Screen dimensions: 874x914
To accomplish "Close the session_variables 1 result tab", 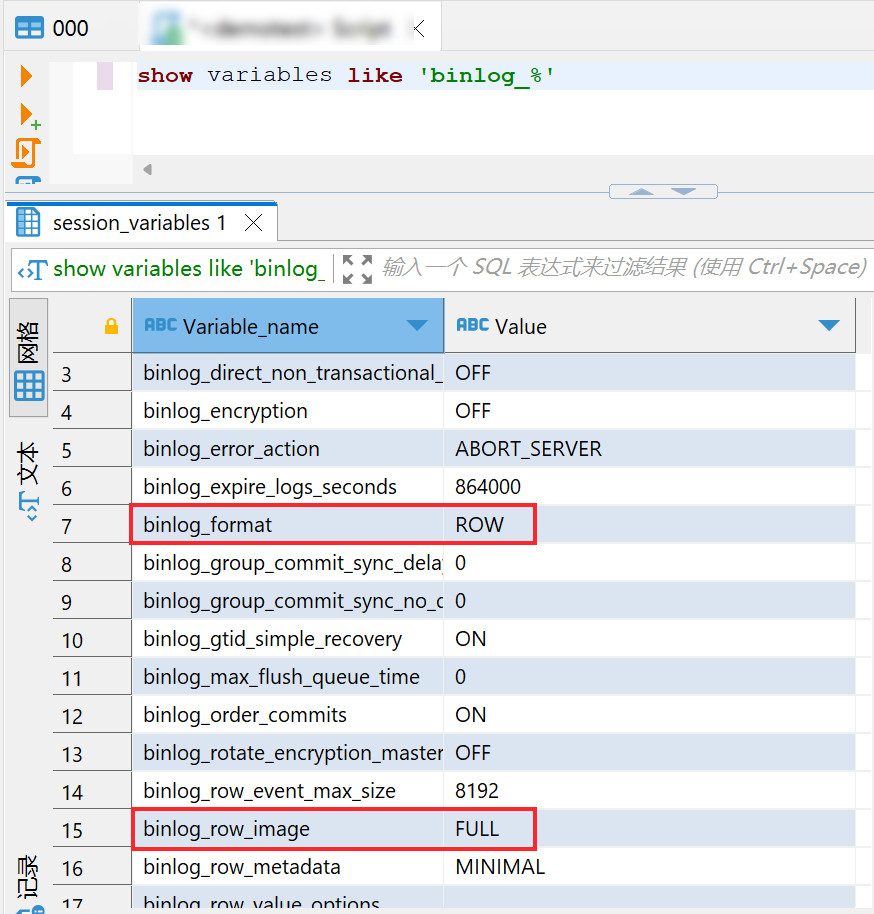I will [254, 223].
